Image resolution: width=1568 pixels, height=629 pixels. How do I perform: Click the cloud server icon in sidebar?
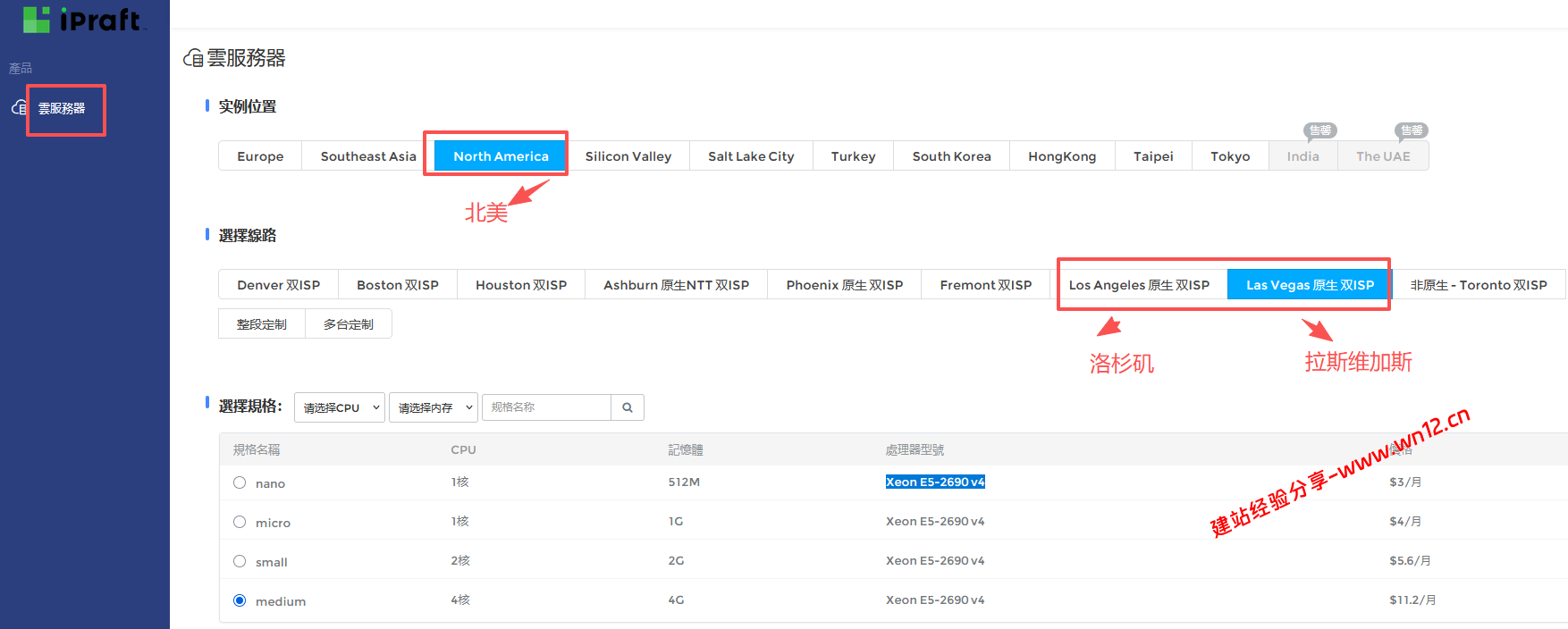coord(19,108)
